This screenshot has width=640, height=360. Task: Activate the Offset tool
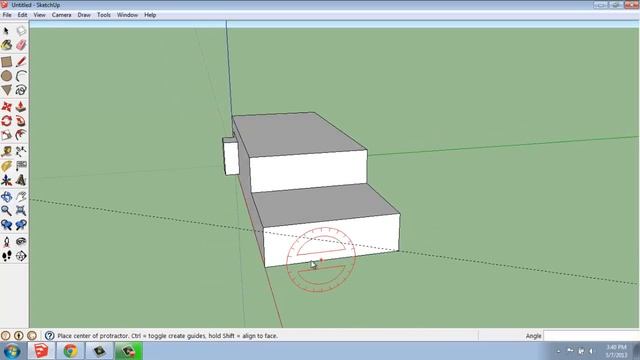(21, 135)
